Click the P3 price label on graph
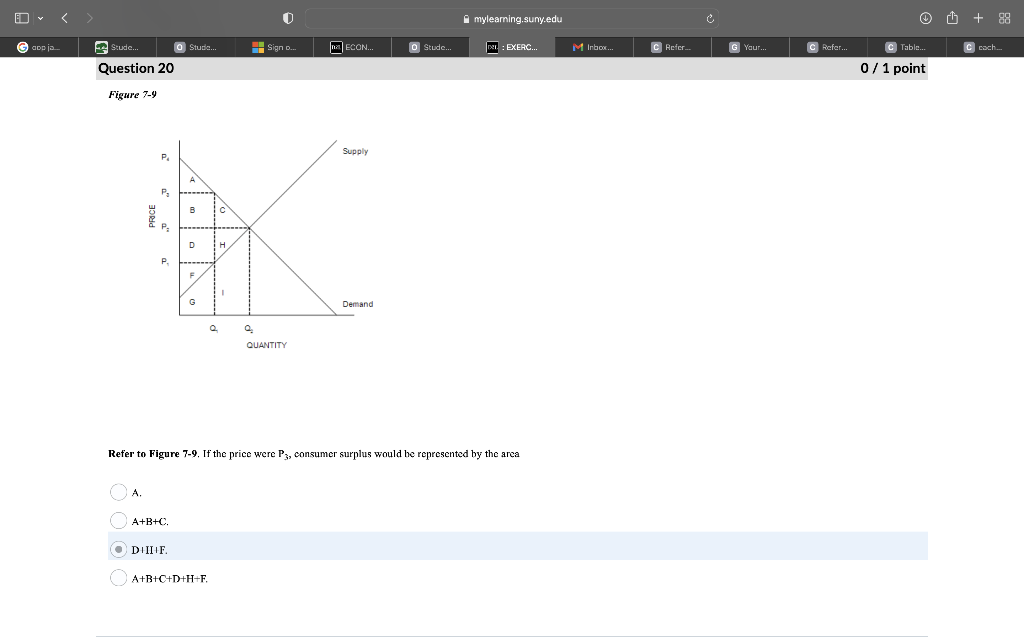The height and width of the screenshot is (640, 1024). point(165,193)
